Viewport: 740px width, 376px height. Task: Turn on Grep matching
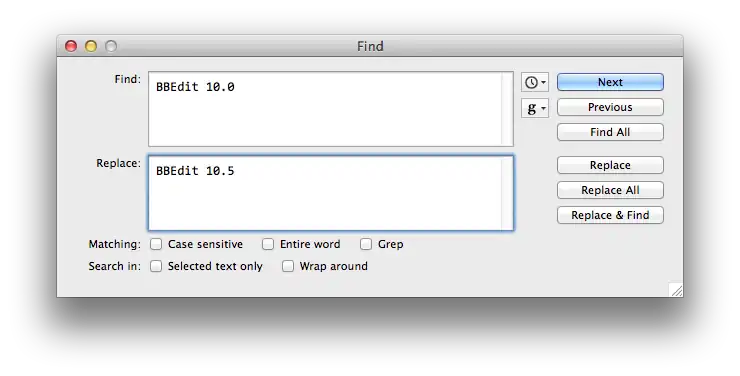[366, 244]
